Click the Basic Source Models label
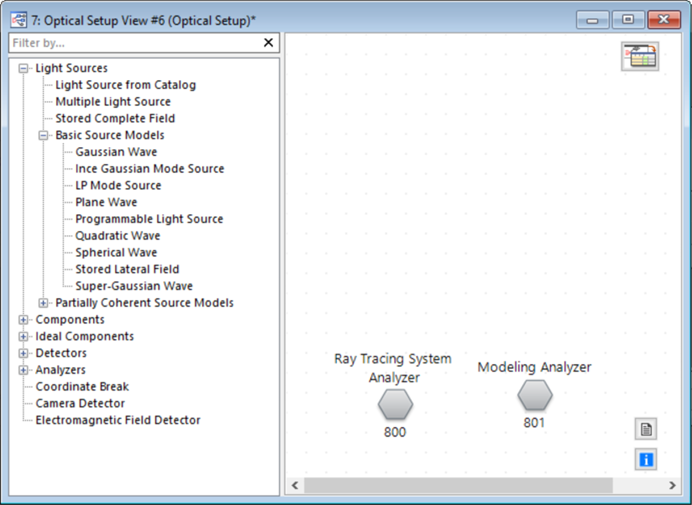Screen dimensions: 692x505 point(110,135)
